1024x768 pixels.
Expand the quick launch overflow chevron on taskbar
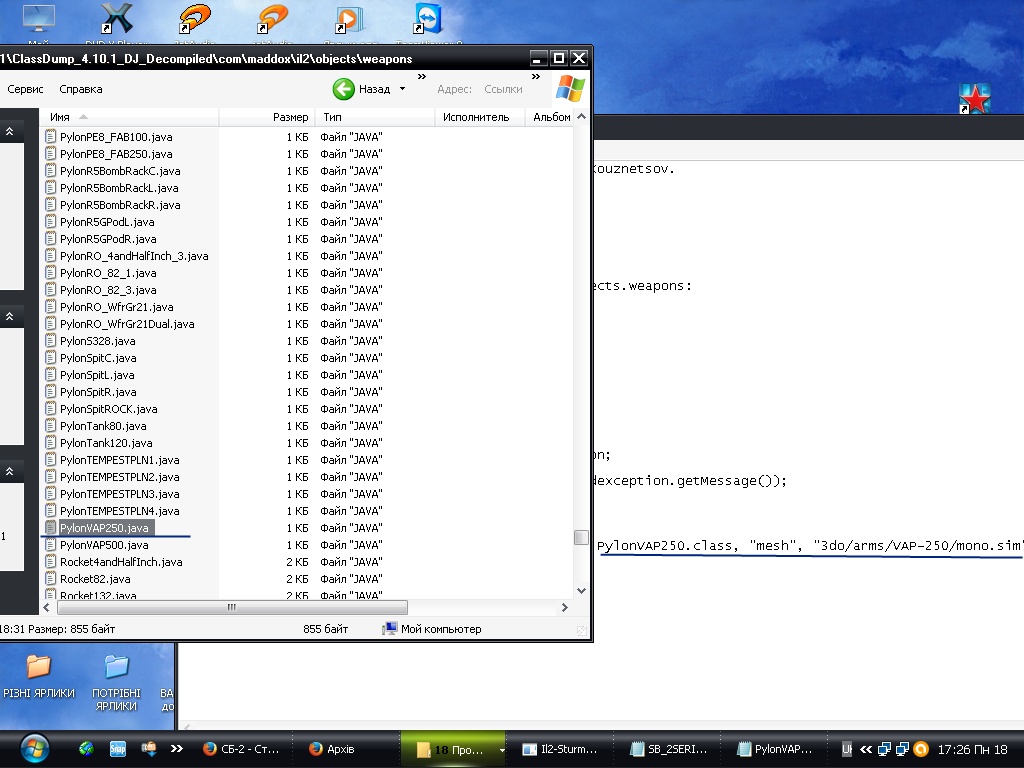point(177,748)
